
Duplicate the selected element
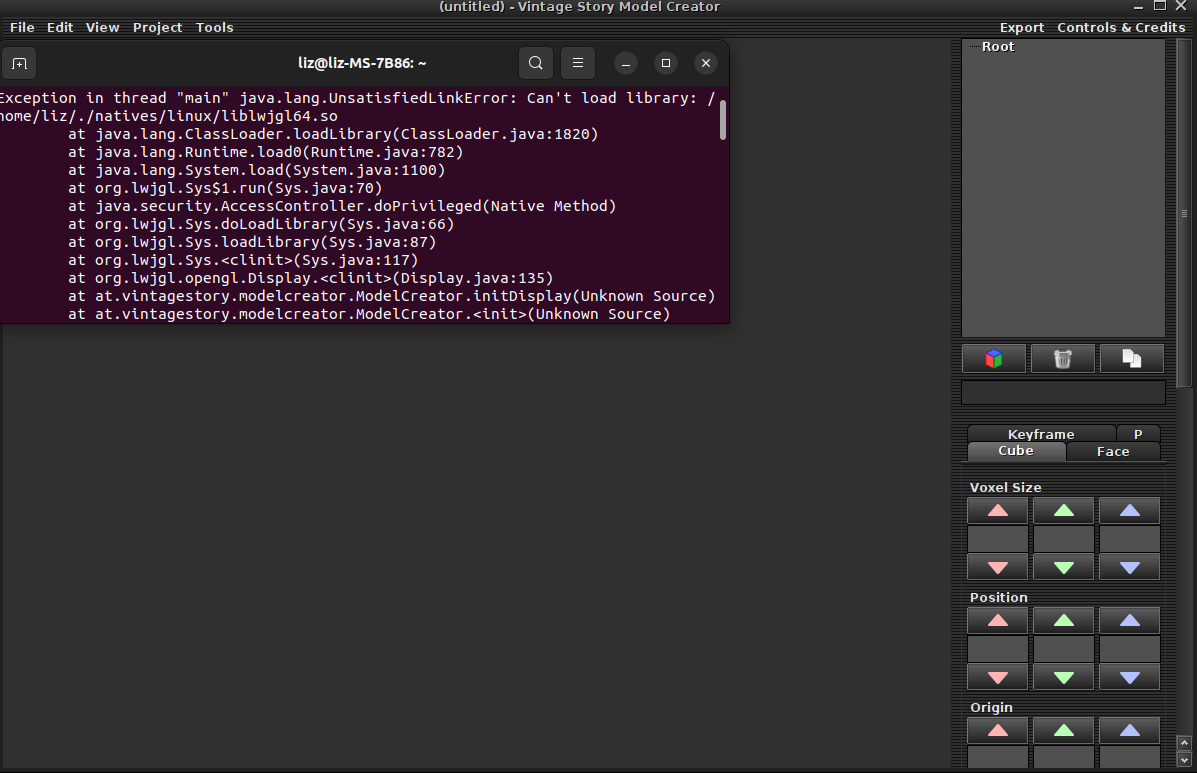tap(1131, 358)
